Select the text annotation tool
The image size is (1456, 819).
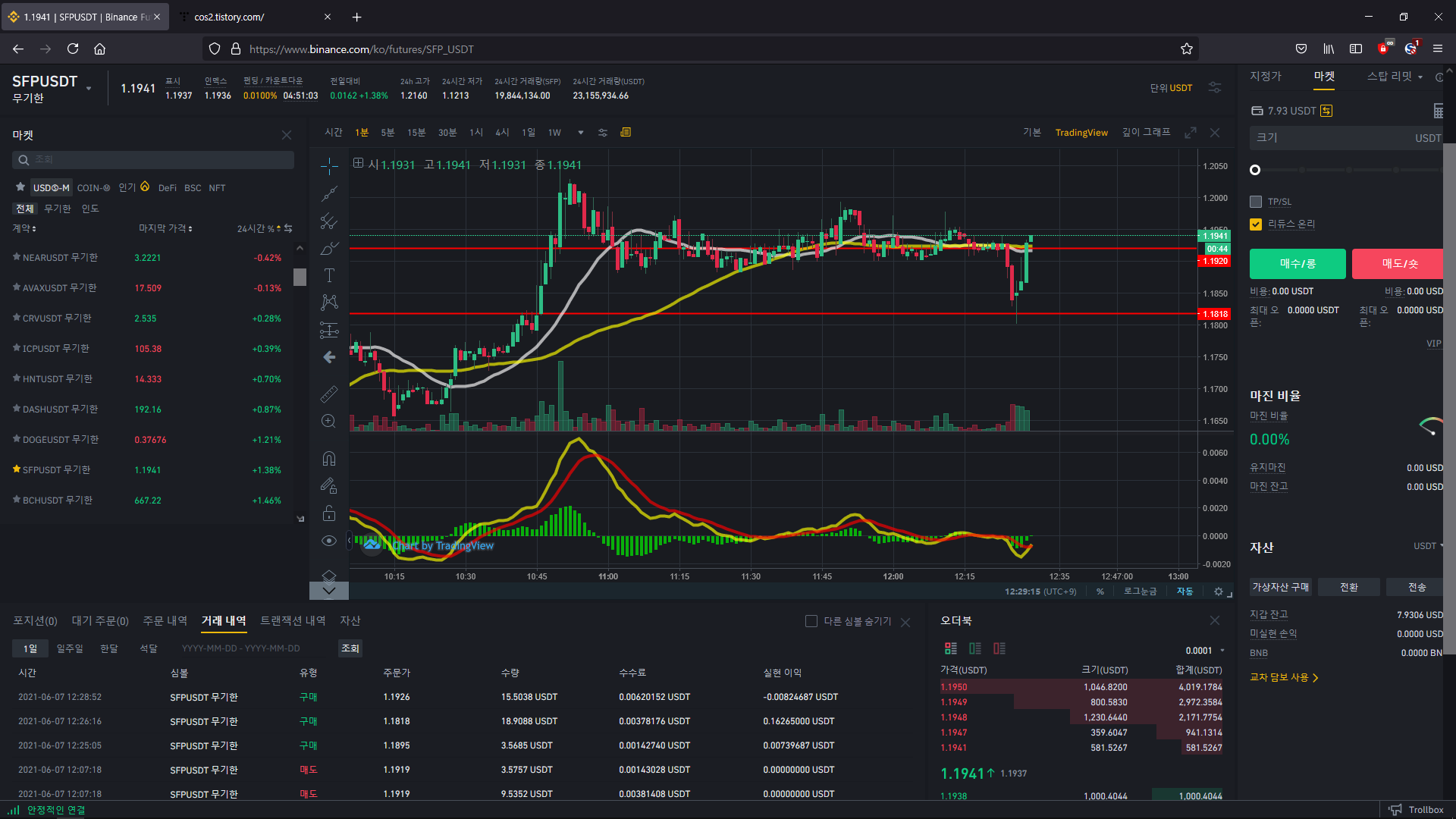tap(329, 275)
